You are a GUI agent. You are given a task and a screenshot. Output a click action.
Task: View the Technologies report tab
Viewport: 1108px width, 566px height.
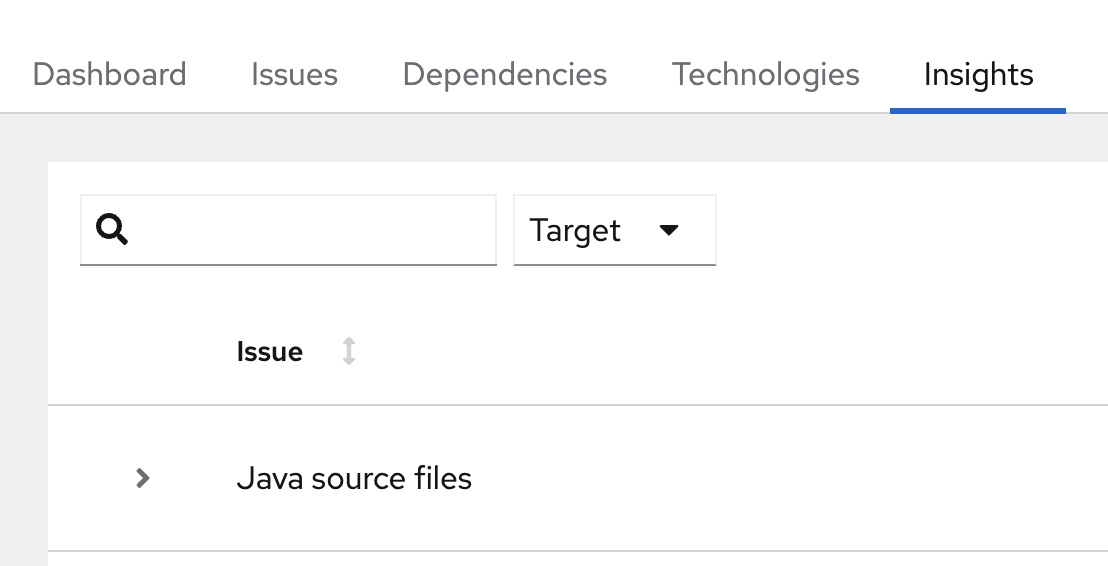coord(766,75)
